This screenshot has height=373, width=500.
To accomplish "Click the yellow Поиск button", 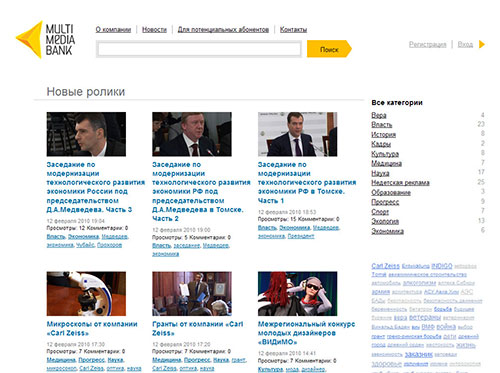I will coord(329,49).
